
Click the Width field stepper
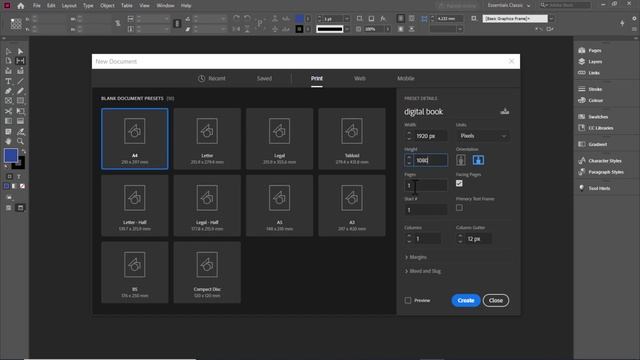tap(409, 136)
